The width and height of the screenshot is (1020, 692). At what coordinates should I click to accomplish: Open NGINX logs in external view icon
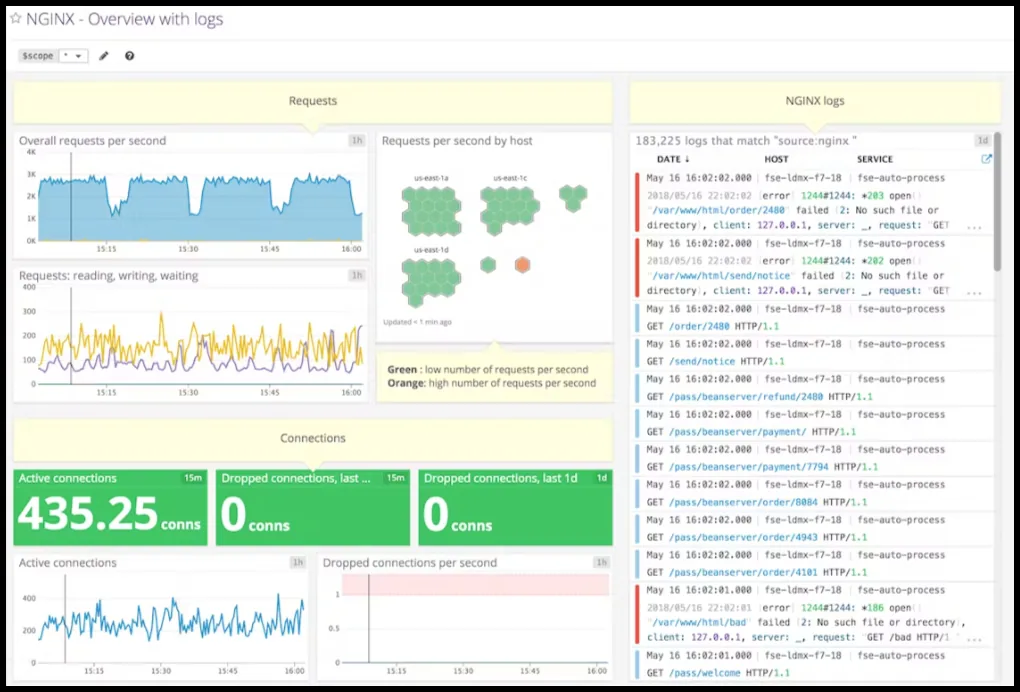click(x=986, y=159)
